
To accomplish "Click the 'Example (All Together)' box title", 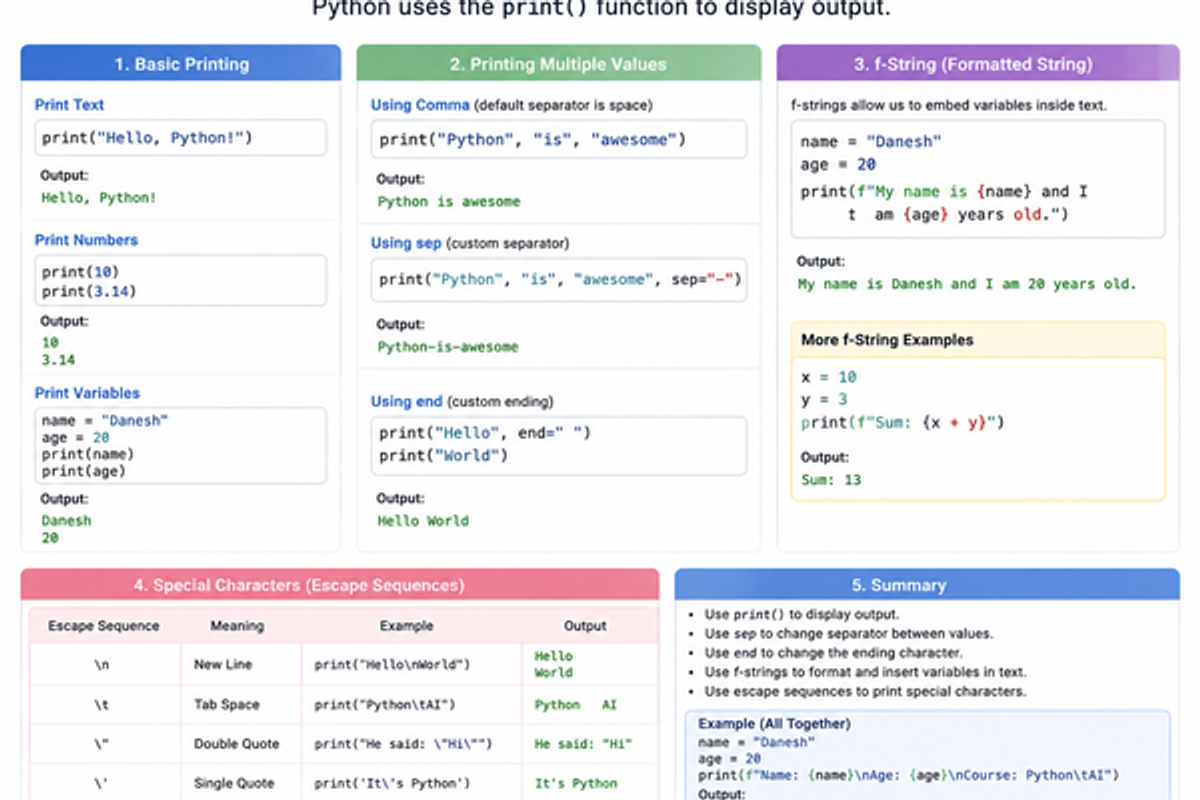I will coord(774,723).
